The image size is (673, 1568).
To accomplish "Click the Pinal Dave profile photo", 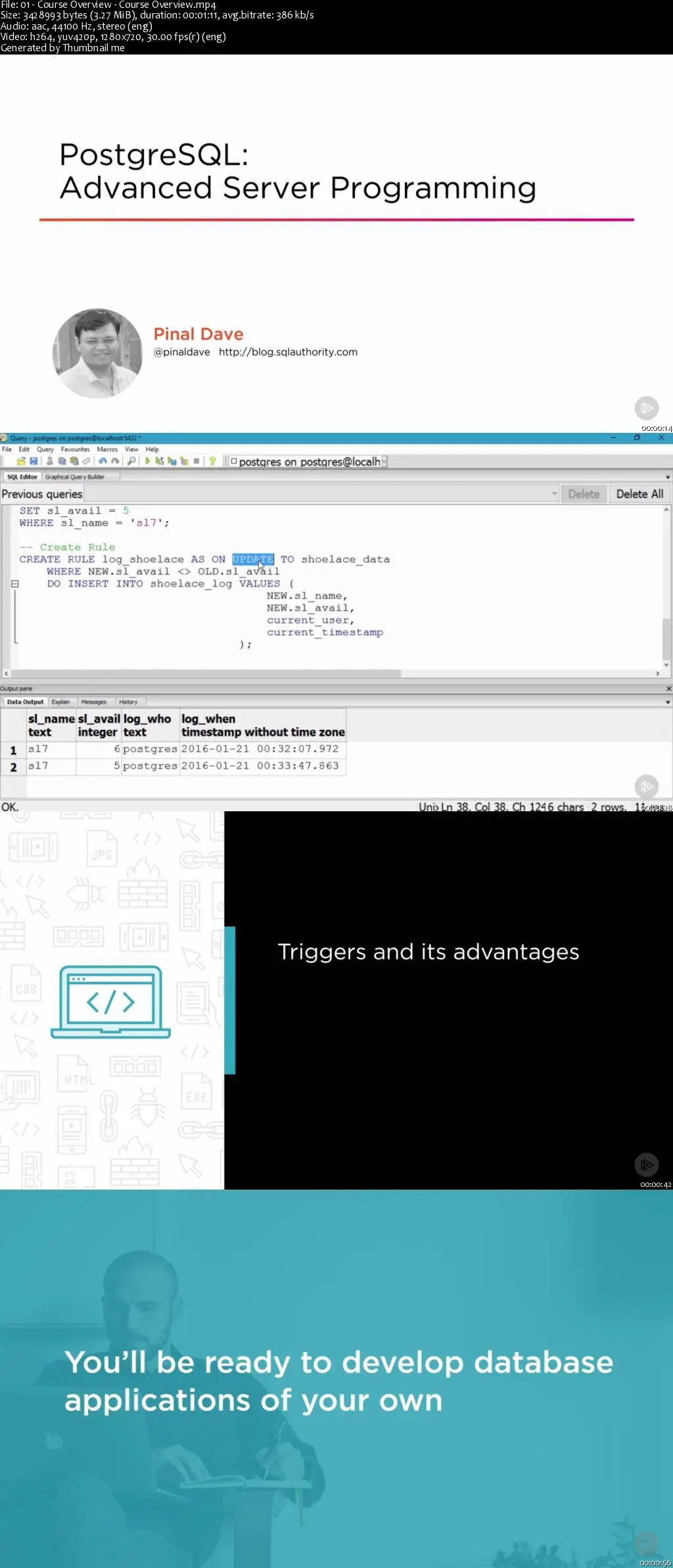I will pyautogui.click(x=97, y=353).
